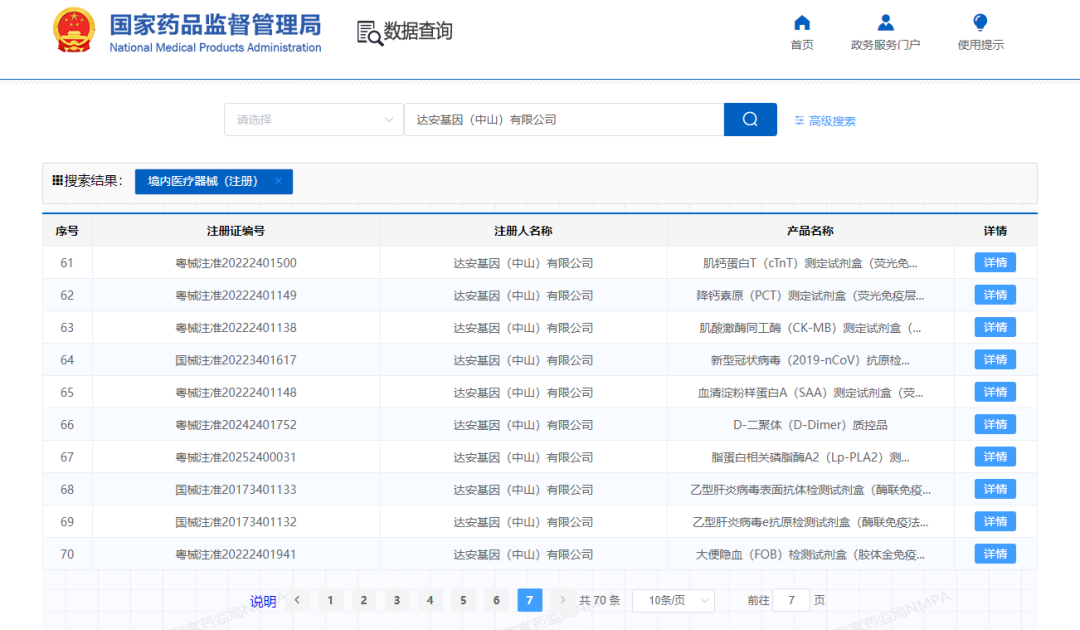The image size is (1080, 630).
Task: Open the 10条/页 page size dropdown
Action: pyautogui.click(x=673, y=600)
